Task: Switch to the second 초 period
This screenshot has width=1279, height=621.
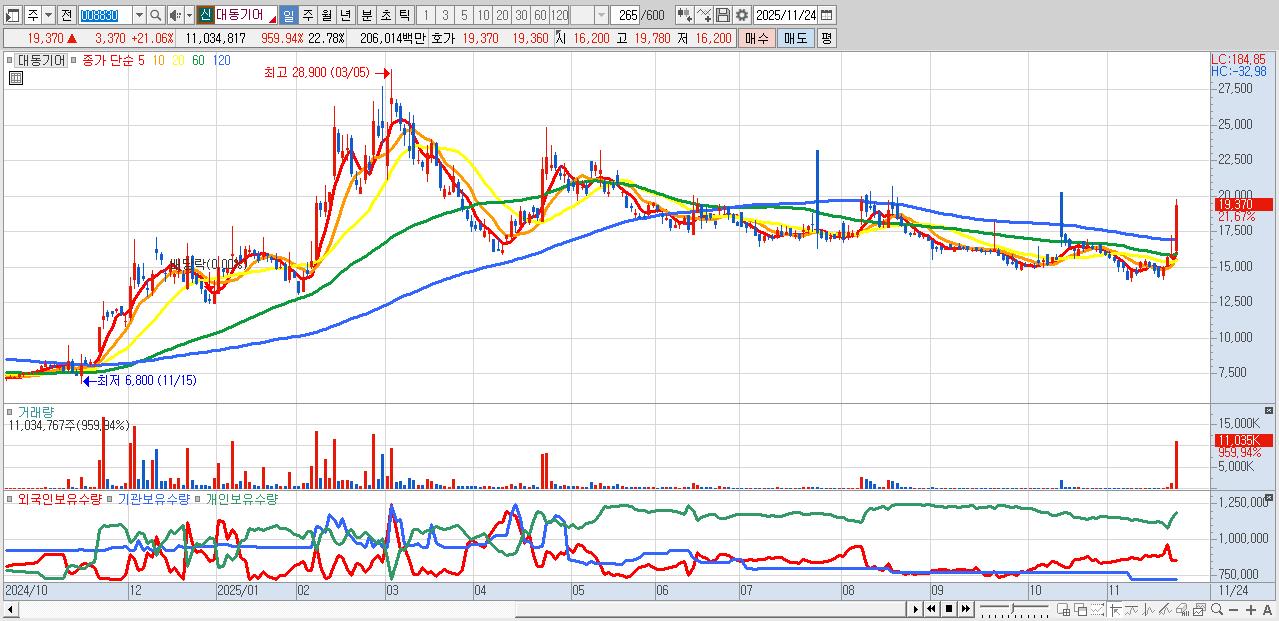Action: 385,16
